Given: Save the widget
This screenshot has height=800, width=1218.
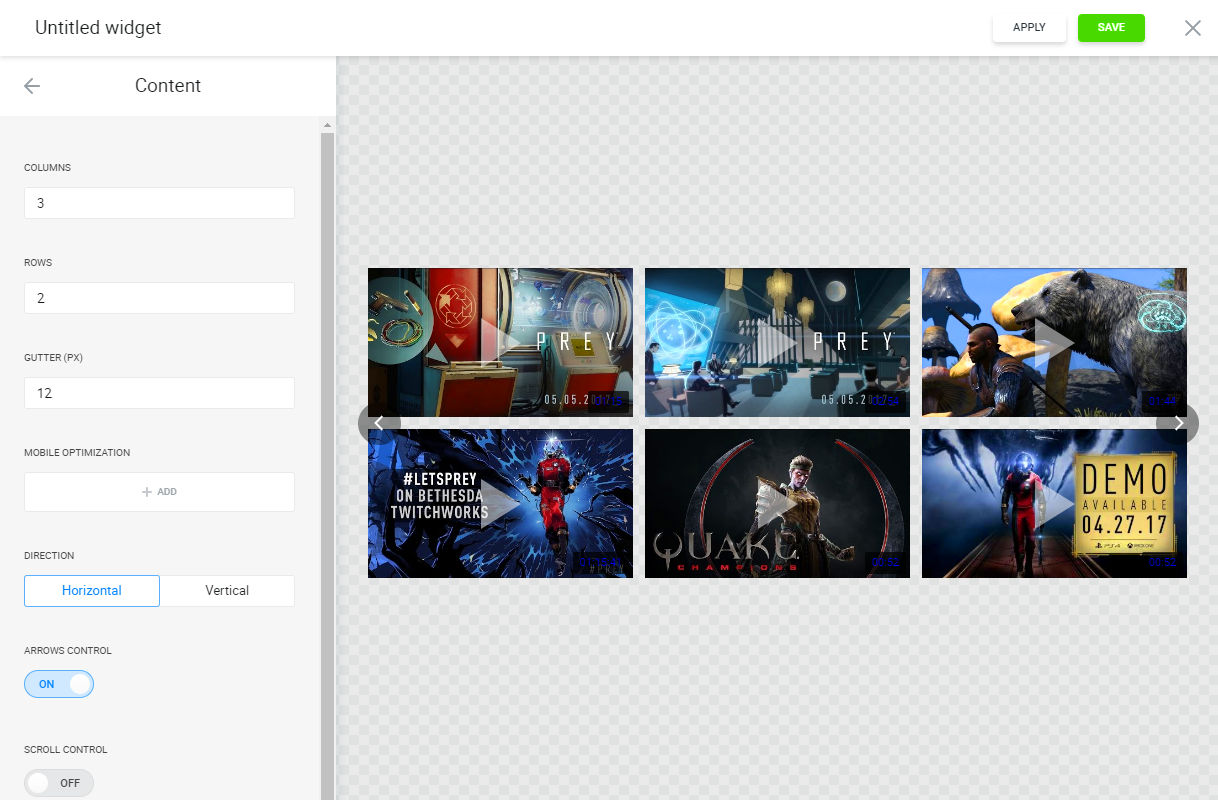Looking at the screenshot, I should click(1111, 28).
